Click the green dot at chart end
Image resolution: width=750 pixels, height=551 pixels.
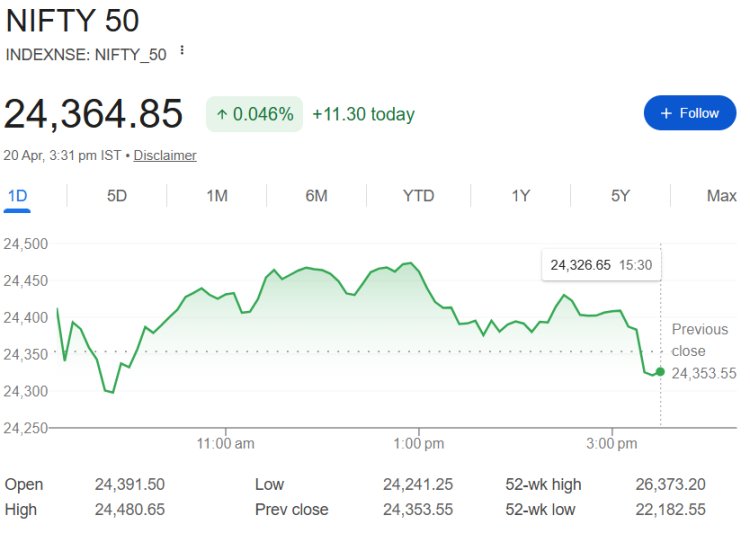click(x=660, y=372)
